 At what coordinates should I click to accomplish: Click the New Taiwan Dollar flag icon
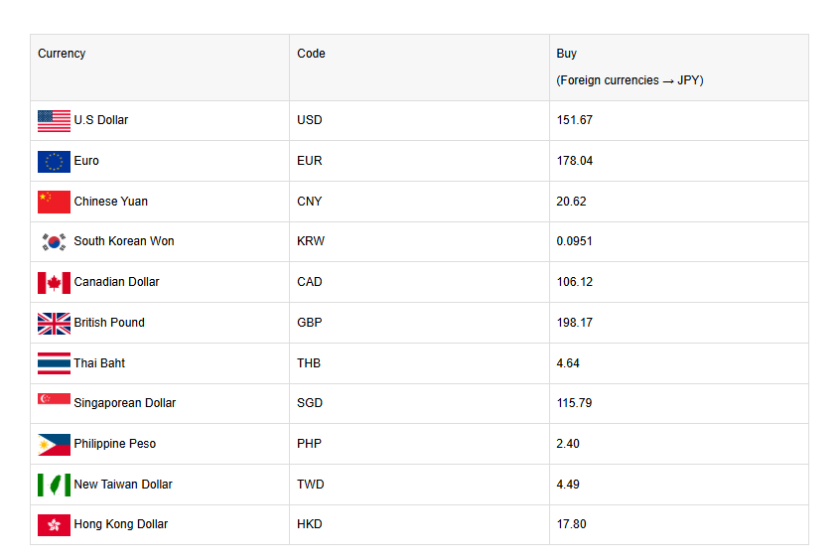(54, 485)
